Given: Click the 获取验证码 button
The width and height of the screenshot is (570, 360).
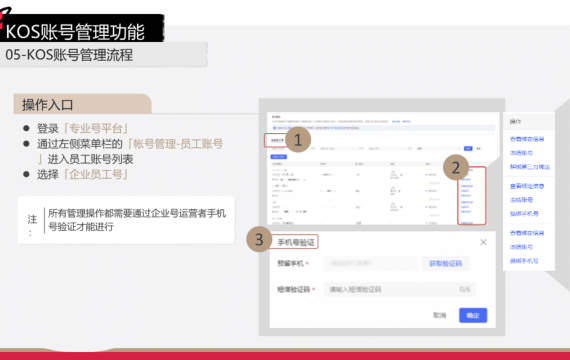Looking at the screenshot, I should [x=446, y=263].
